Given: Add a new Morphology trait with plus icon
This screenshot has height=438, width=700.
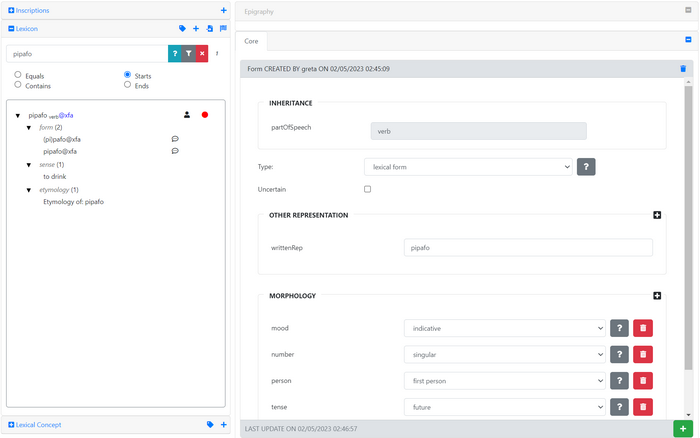Looking at the screenshot, I should click(657, 296).
